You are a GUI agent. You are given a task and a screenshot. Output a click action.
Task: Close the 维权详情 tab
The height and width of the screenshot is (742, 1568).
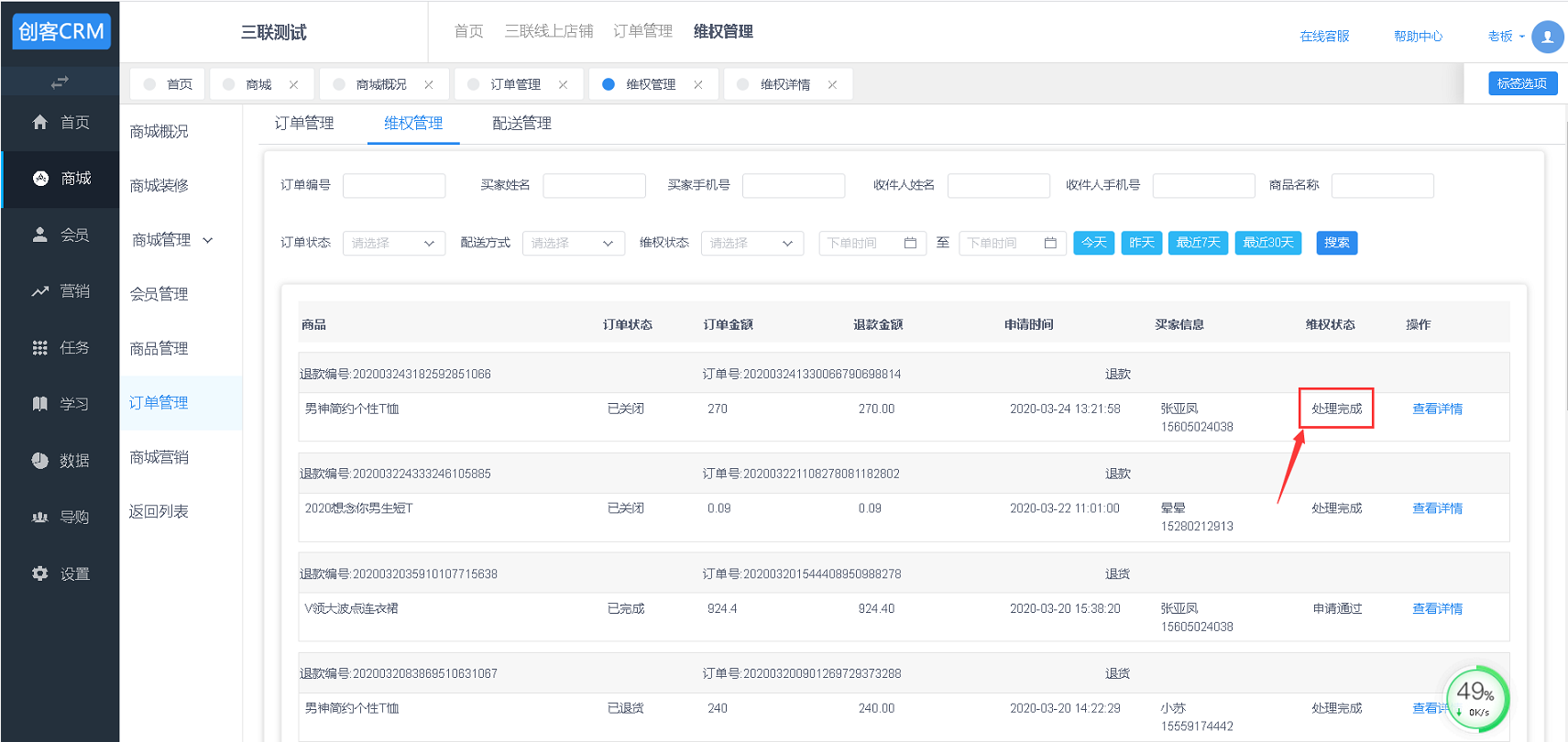[832, 84]
